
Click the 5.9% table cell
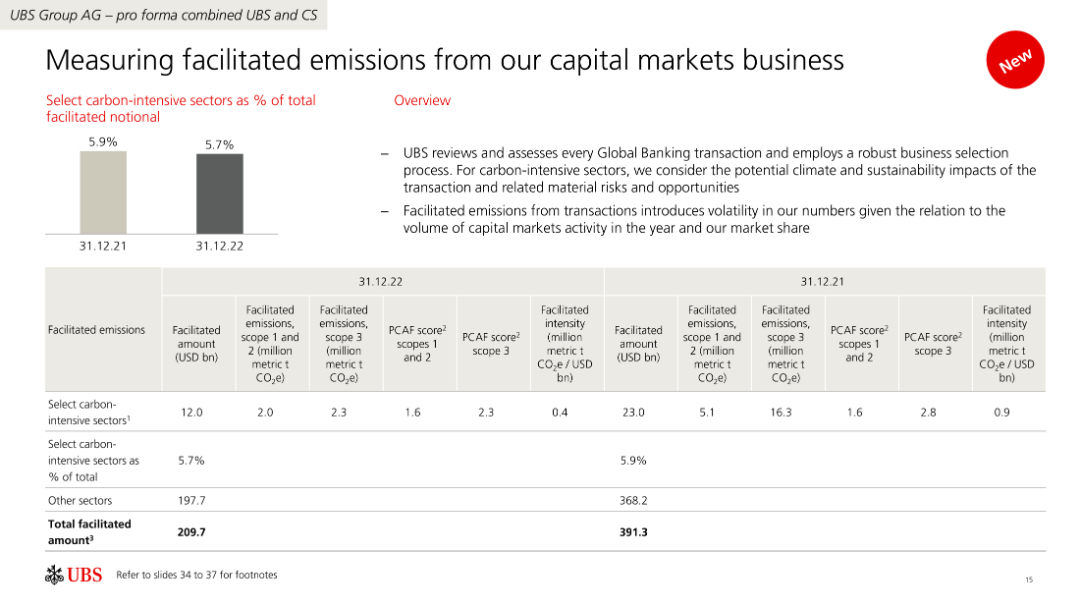pos(634,461)
